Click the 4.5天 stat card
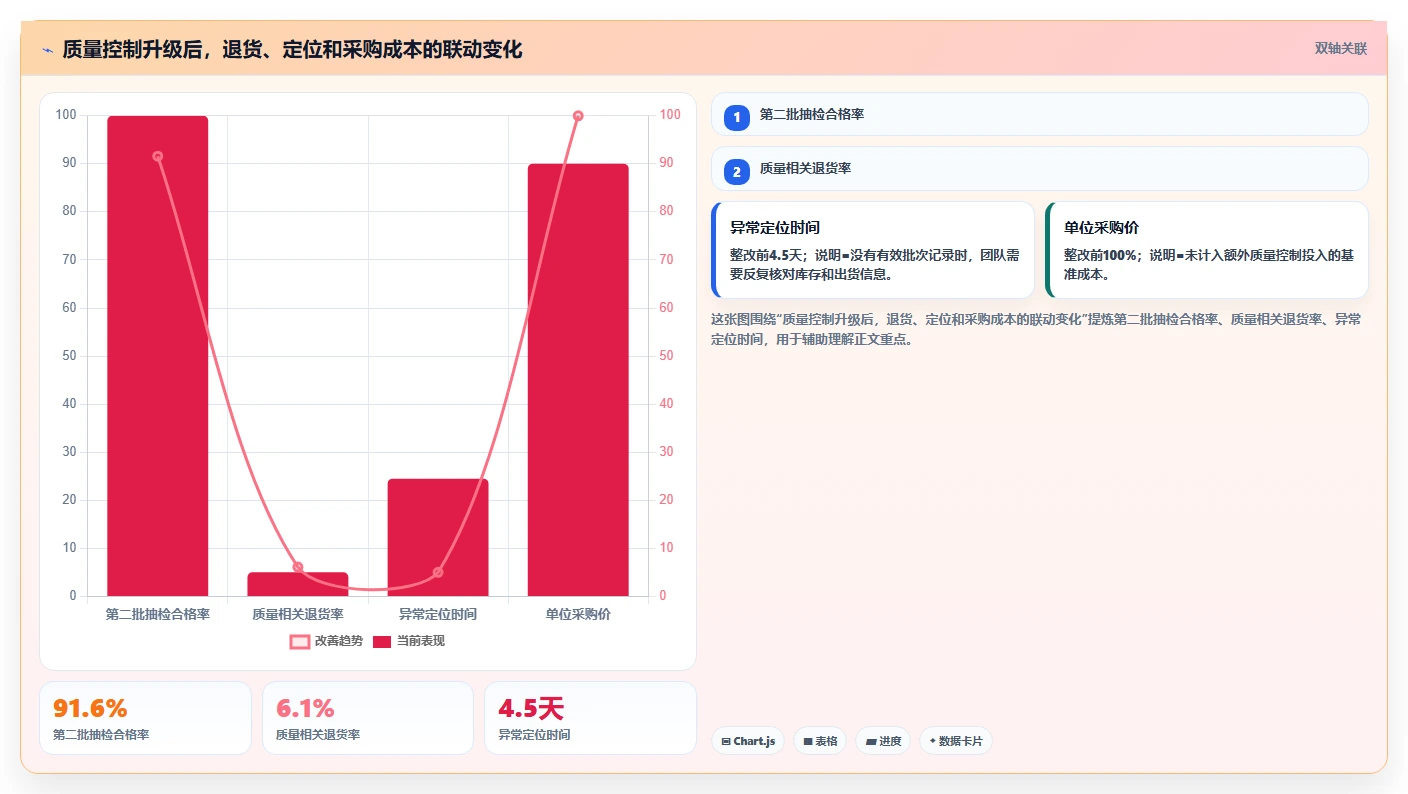Viewport: 1408px width, 794px height. pos(590,718)
